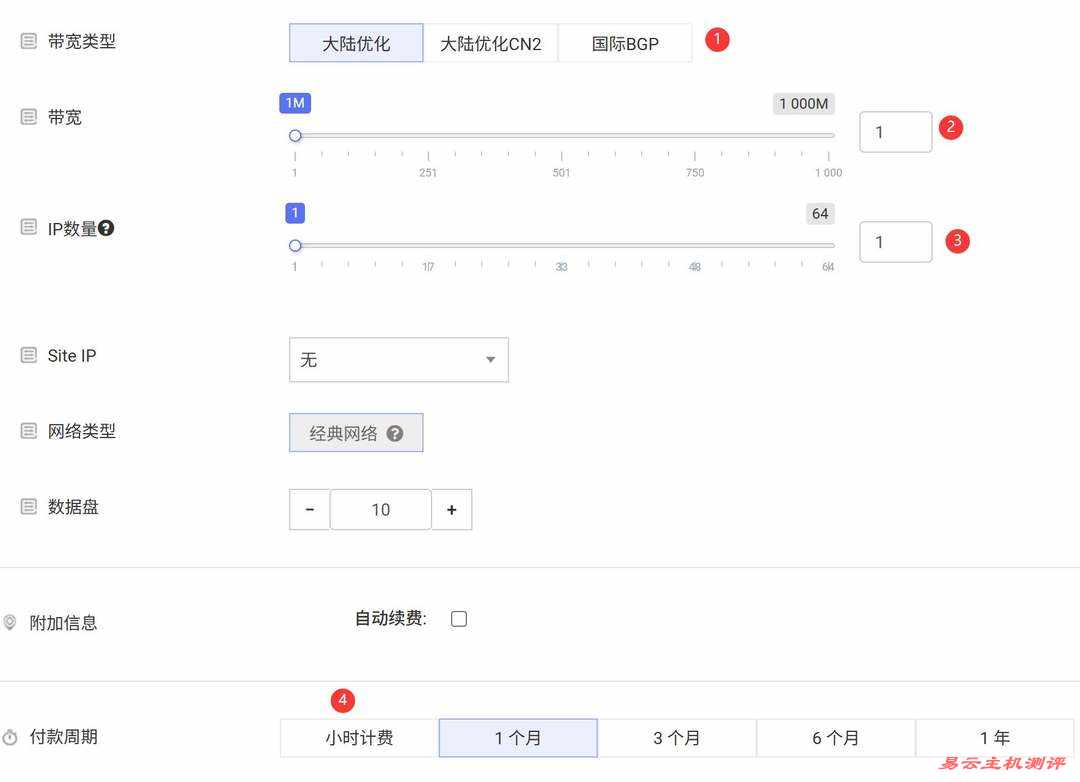Click the dropdown arrow in Site IP selector
Screen dimensions: 1080x782
489,359
